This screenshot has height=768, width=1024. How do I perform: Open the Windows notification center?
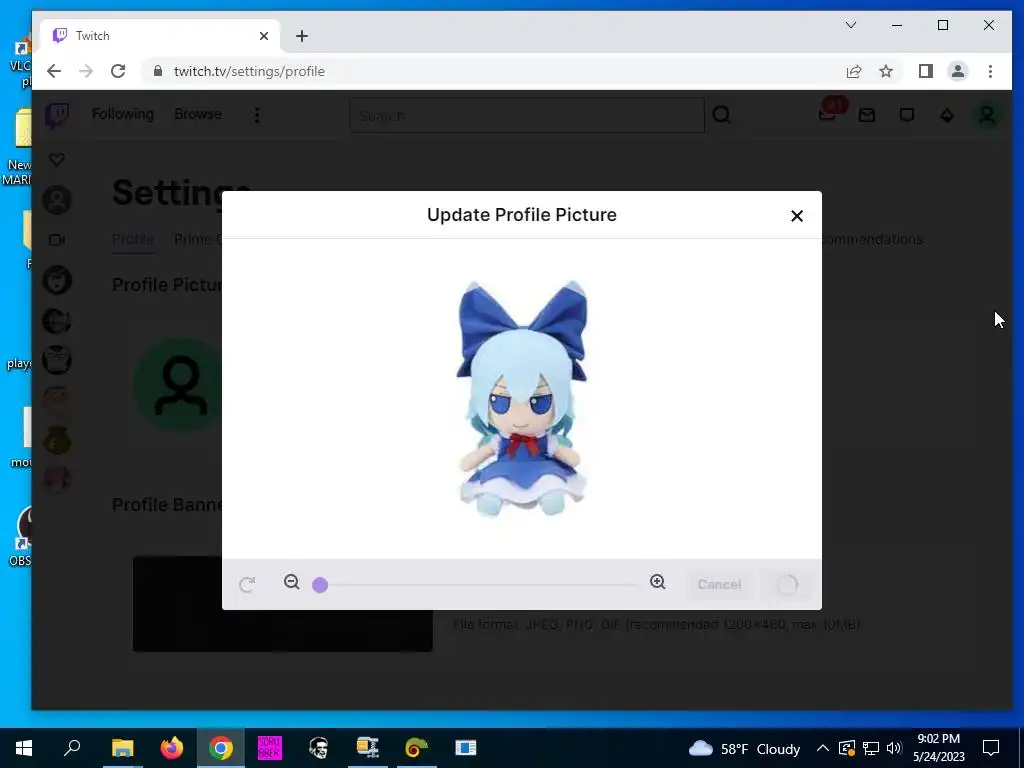(991, 748)
